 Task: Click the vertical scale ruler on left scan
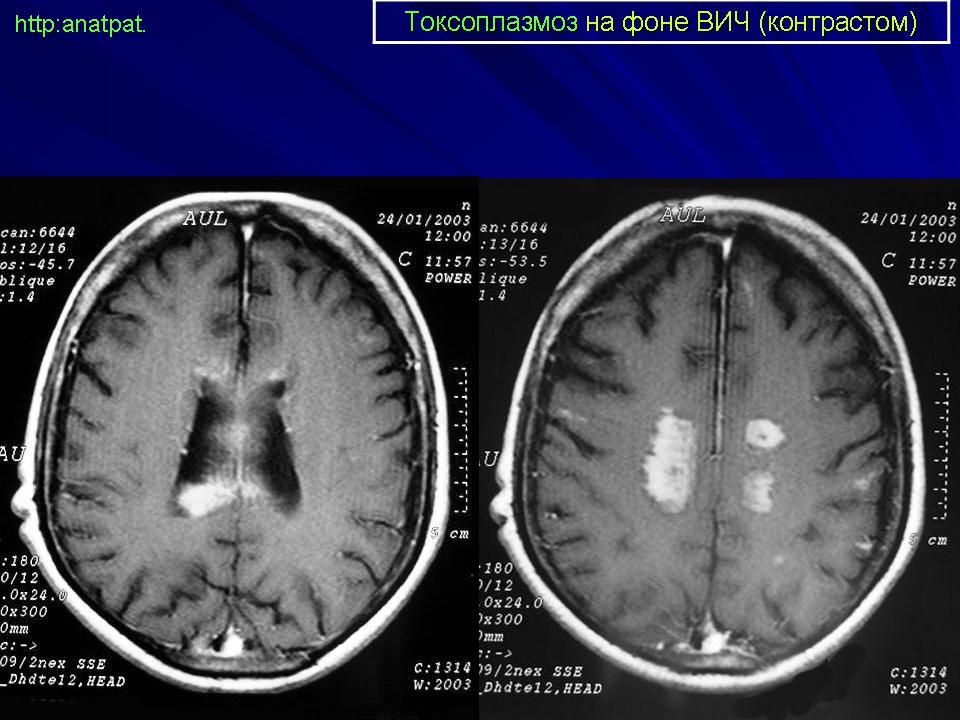pyautogui.click(x=460, y=440)
